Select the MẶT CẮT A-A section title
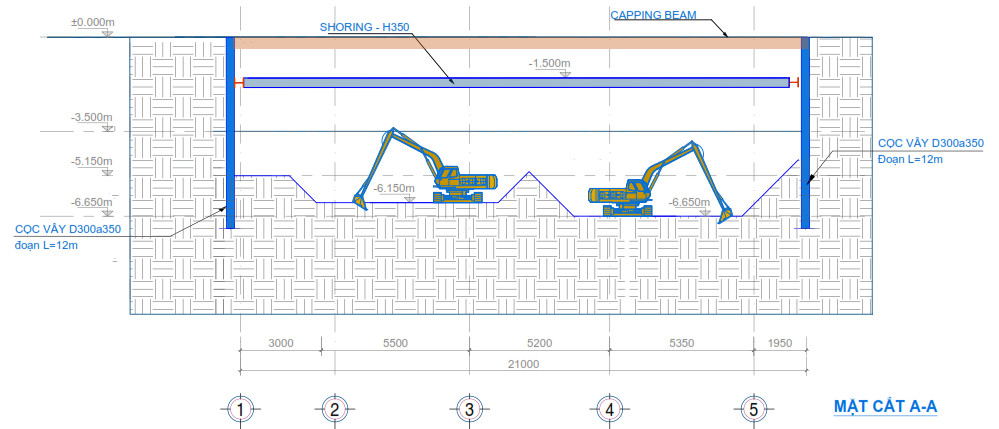This screenshot has width=999, height=429. tap(885, 407)
